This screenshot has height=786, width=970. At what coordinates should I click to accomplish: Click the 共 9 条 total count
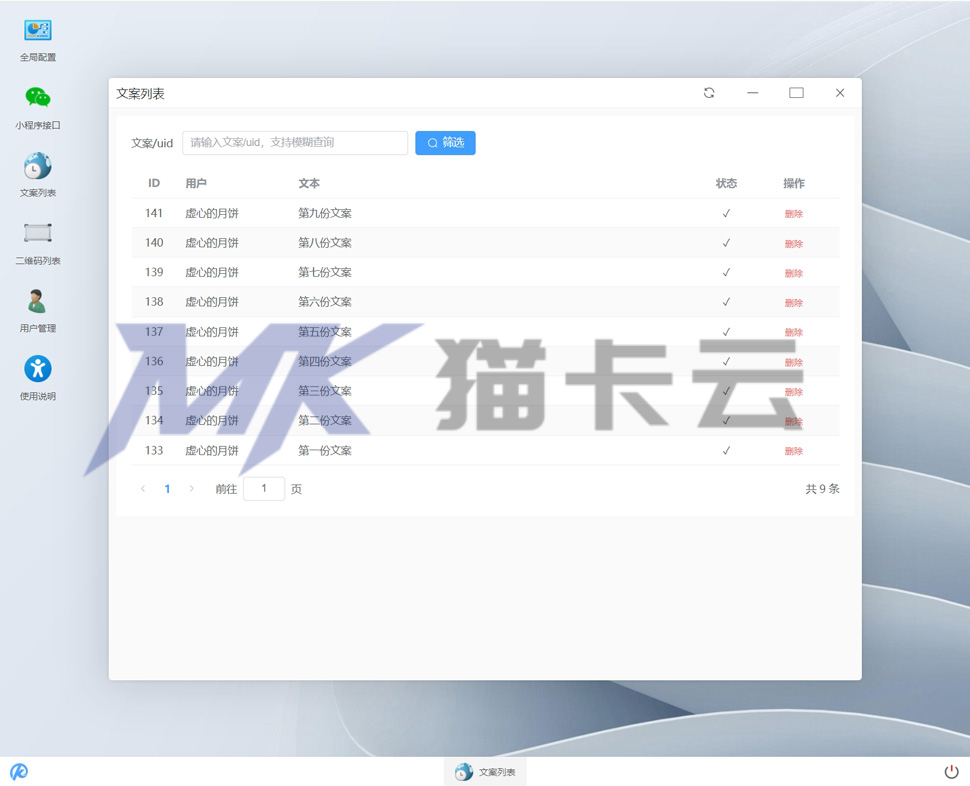coord(822,489)
